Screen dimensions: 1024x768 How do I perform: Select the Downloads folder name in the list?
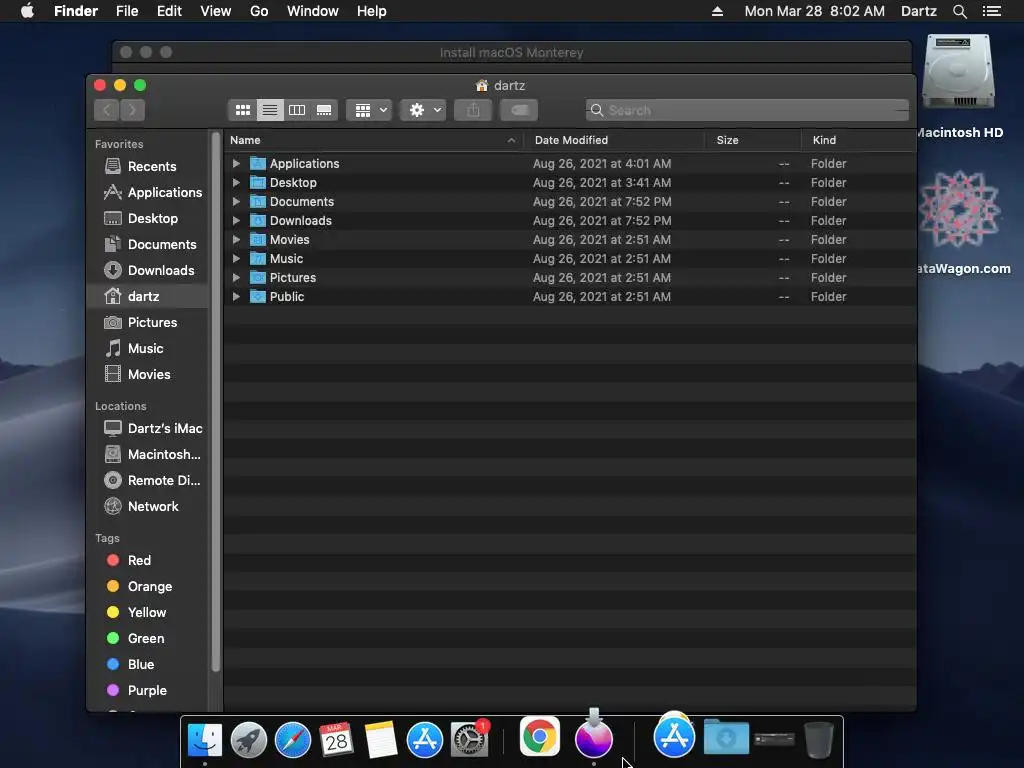point(300,221)
